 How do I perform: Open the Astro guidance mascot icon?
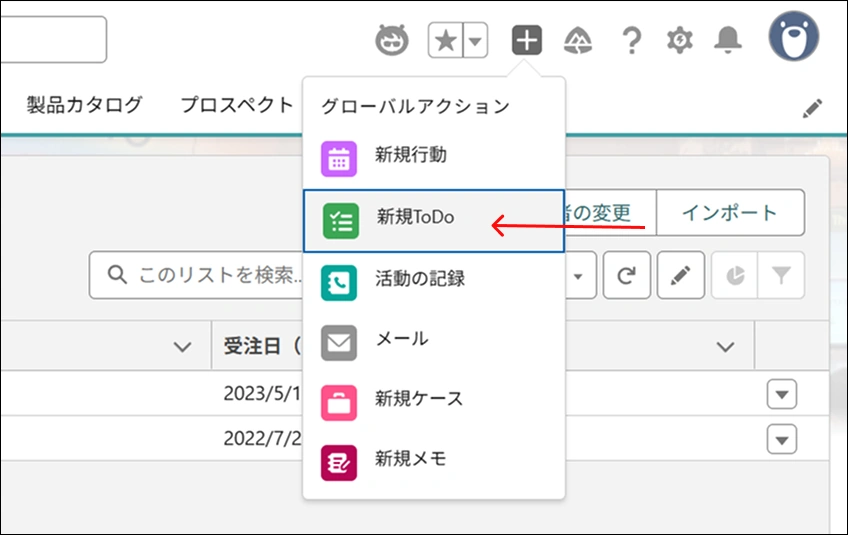coord(392,40)
